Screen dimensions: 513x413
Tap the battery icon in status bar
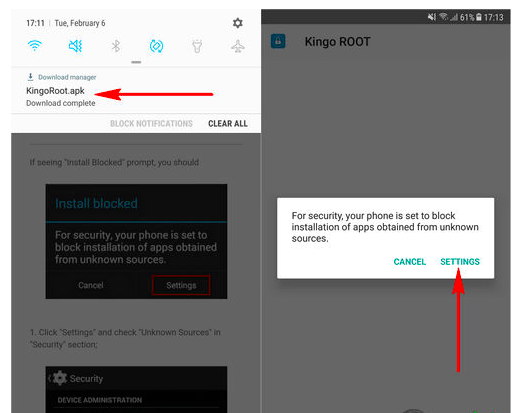(x=479, y=17)
